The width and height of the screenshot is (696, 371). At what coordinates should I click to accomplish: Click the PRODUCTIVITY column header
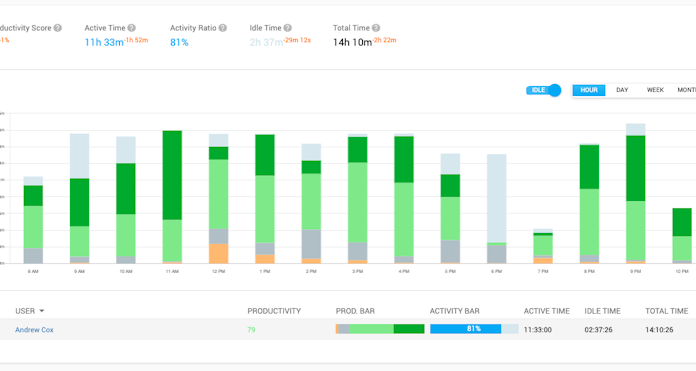[274, 311]
